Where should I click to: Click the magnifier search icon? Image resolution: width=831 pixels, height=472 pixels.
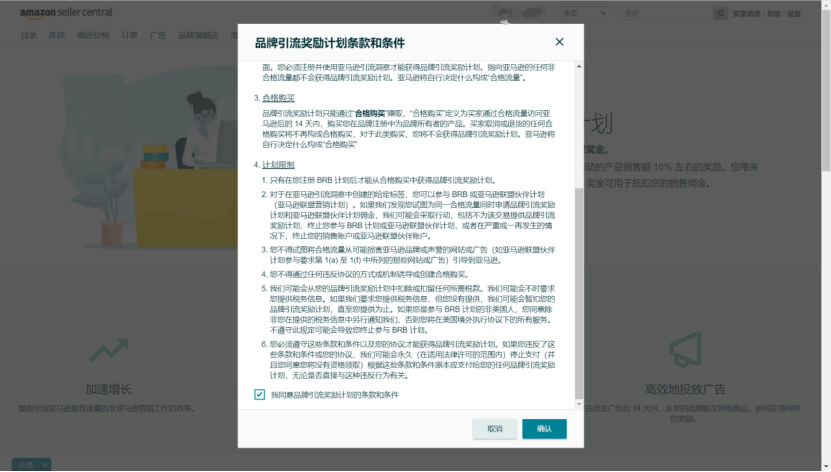tap(720, 13)
